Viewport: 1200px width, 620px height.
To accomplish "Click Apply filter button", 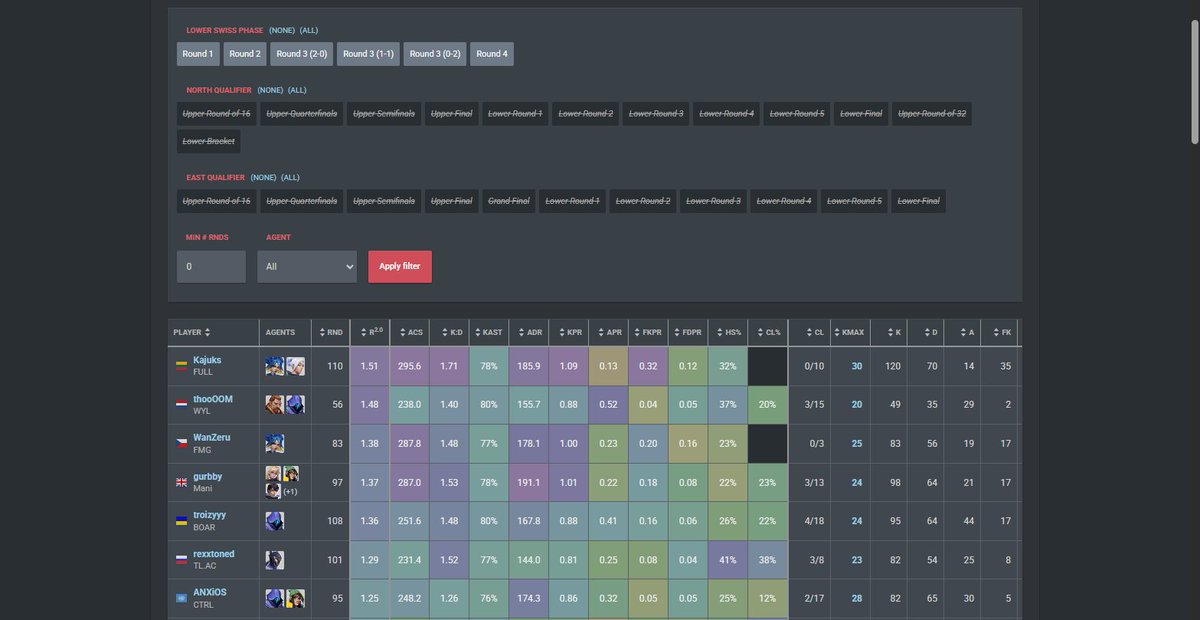I will click(400, 267).
